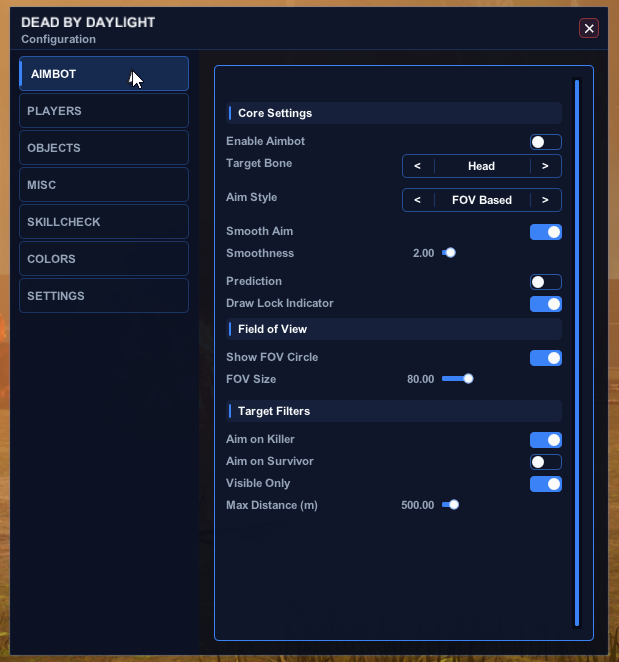Image resolution: width=619 pixels, height=662 pixels.
Task: Enable the Aim on Survivor toggle
Action: [546, 462]
